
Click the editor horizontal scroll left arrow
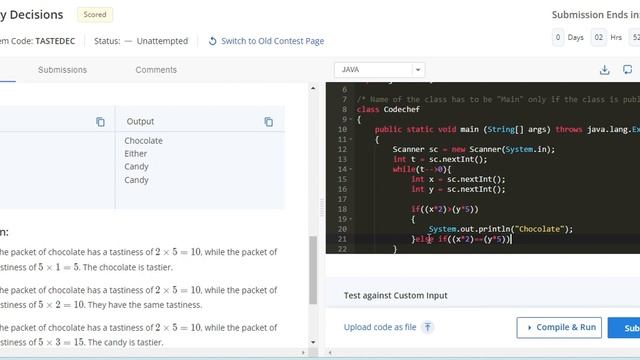(x=330, y=352)
